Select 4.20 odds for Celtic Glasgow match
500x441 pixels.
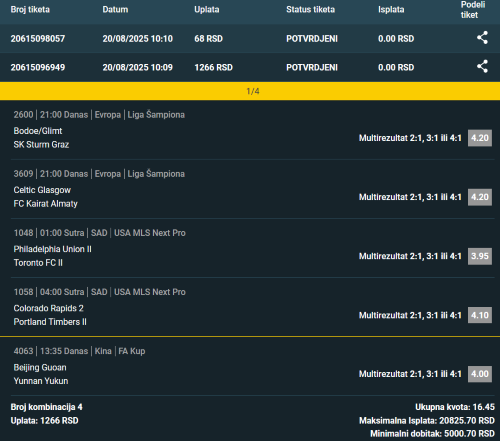(480, 197)
